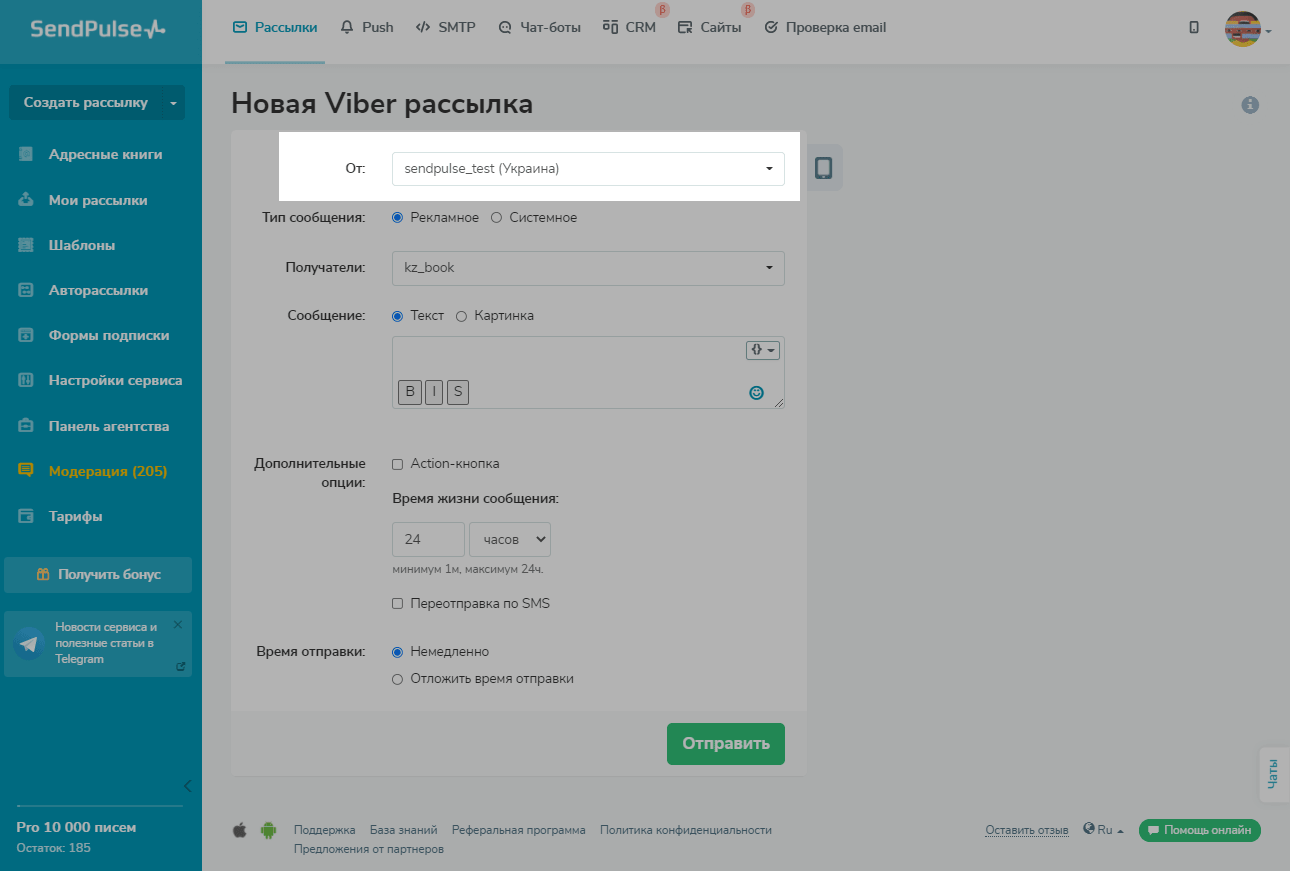Select Текст message option
This screenshot has height=871, width=1290.
398,316
